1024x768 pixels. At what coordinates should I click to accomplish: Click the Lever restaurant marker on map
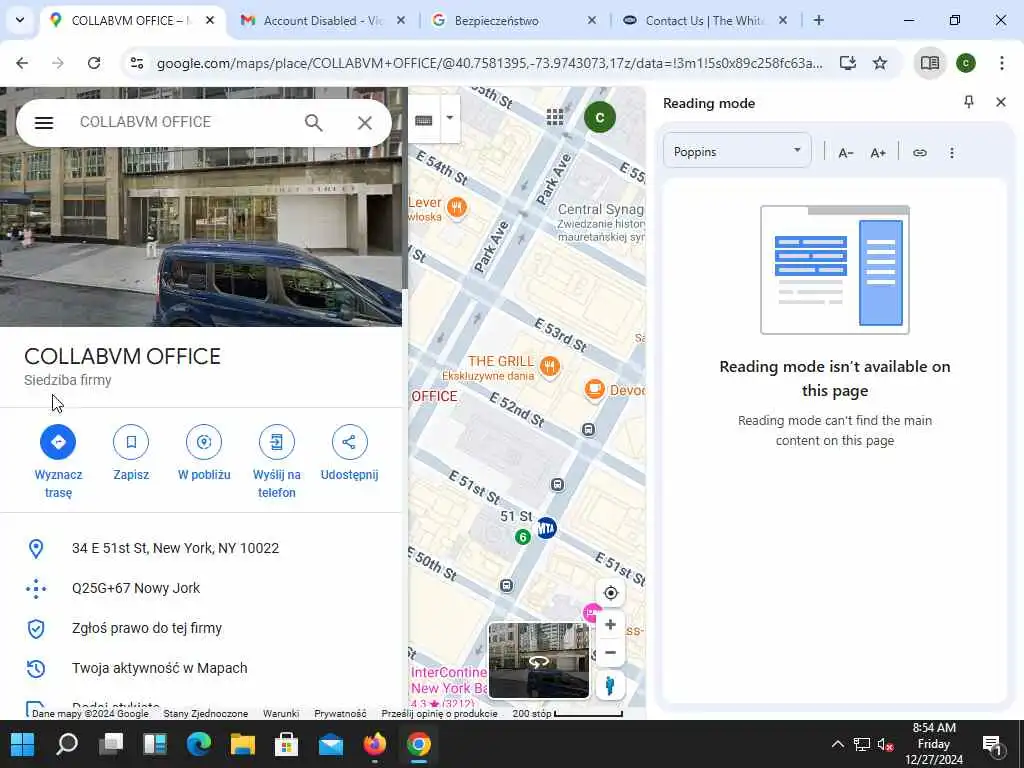(x=457, y=208)
